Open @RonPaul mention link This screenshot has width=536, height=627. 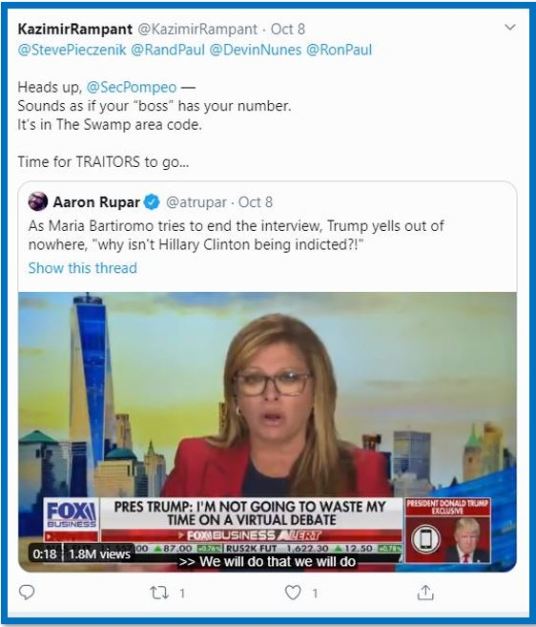(339, 50)
